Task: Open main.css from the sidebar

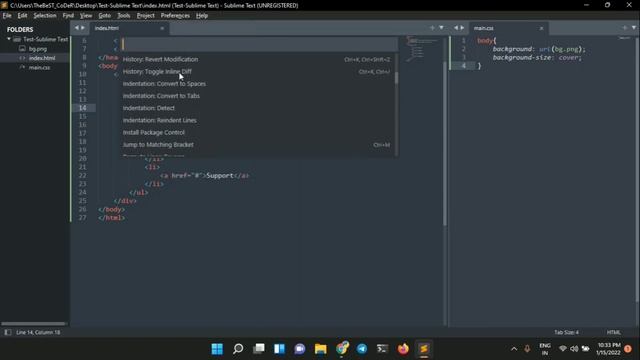Action: [x=39, y=67]
